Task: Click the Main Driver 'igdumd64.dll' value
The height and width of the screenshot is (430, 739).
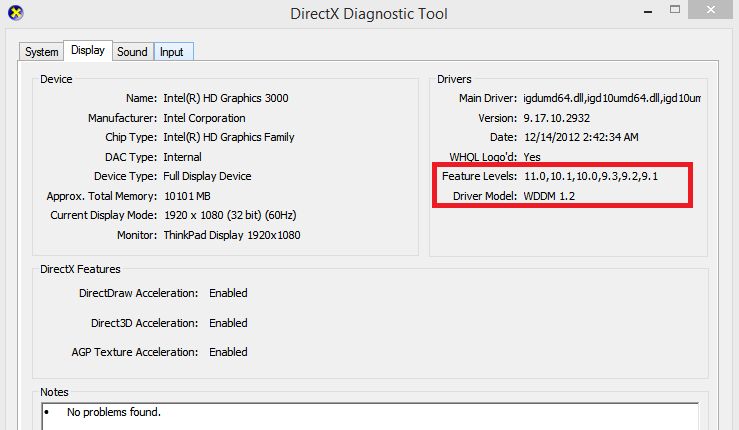Action: pos(612,98)
